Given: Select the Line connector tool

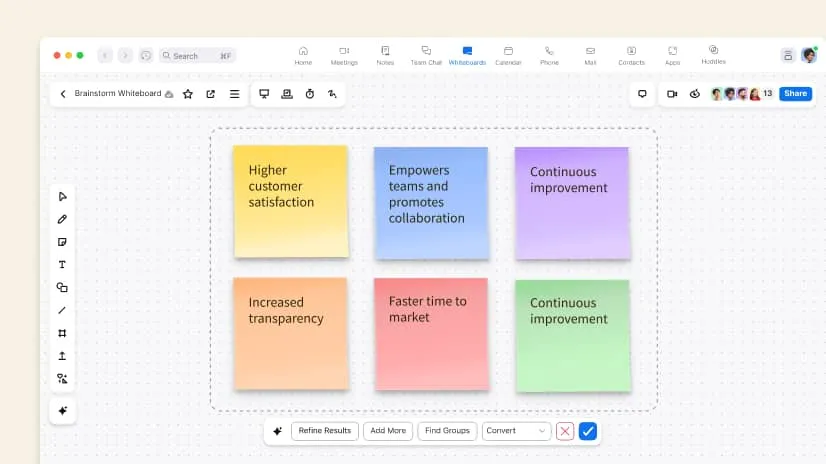Looking at the screenshot, I should tap(62, 310).
